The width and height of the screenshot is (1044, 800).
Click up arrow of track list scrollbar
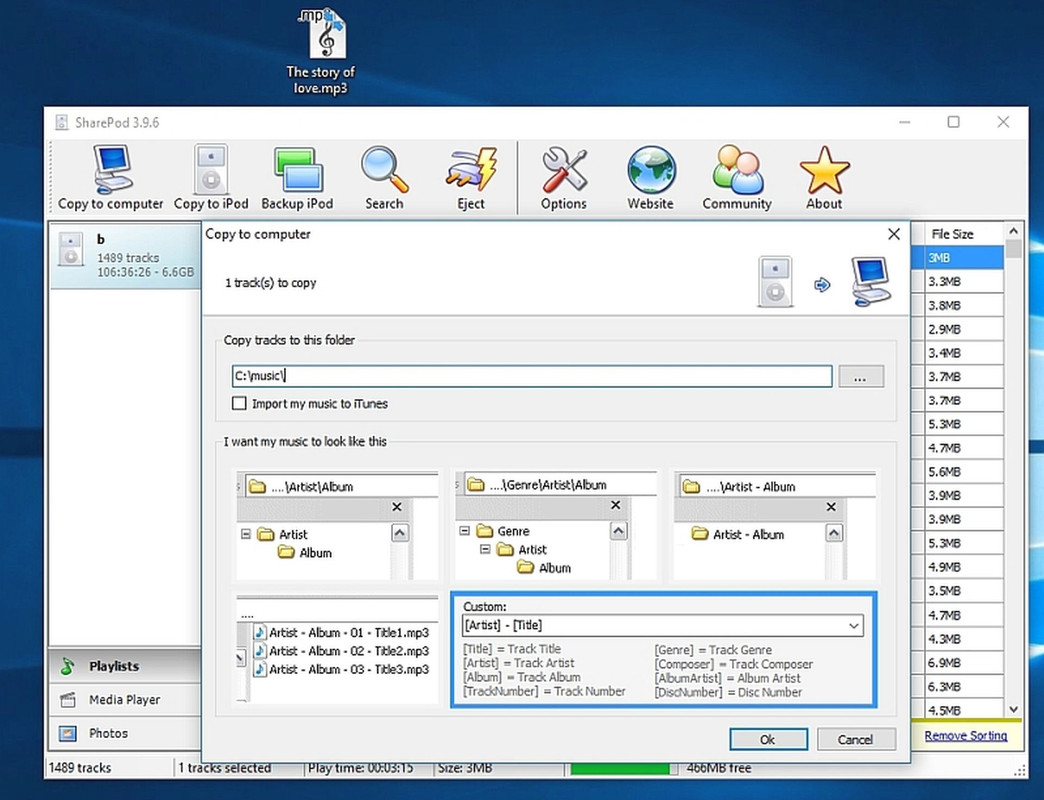pos(1013,231)
